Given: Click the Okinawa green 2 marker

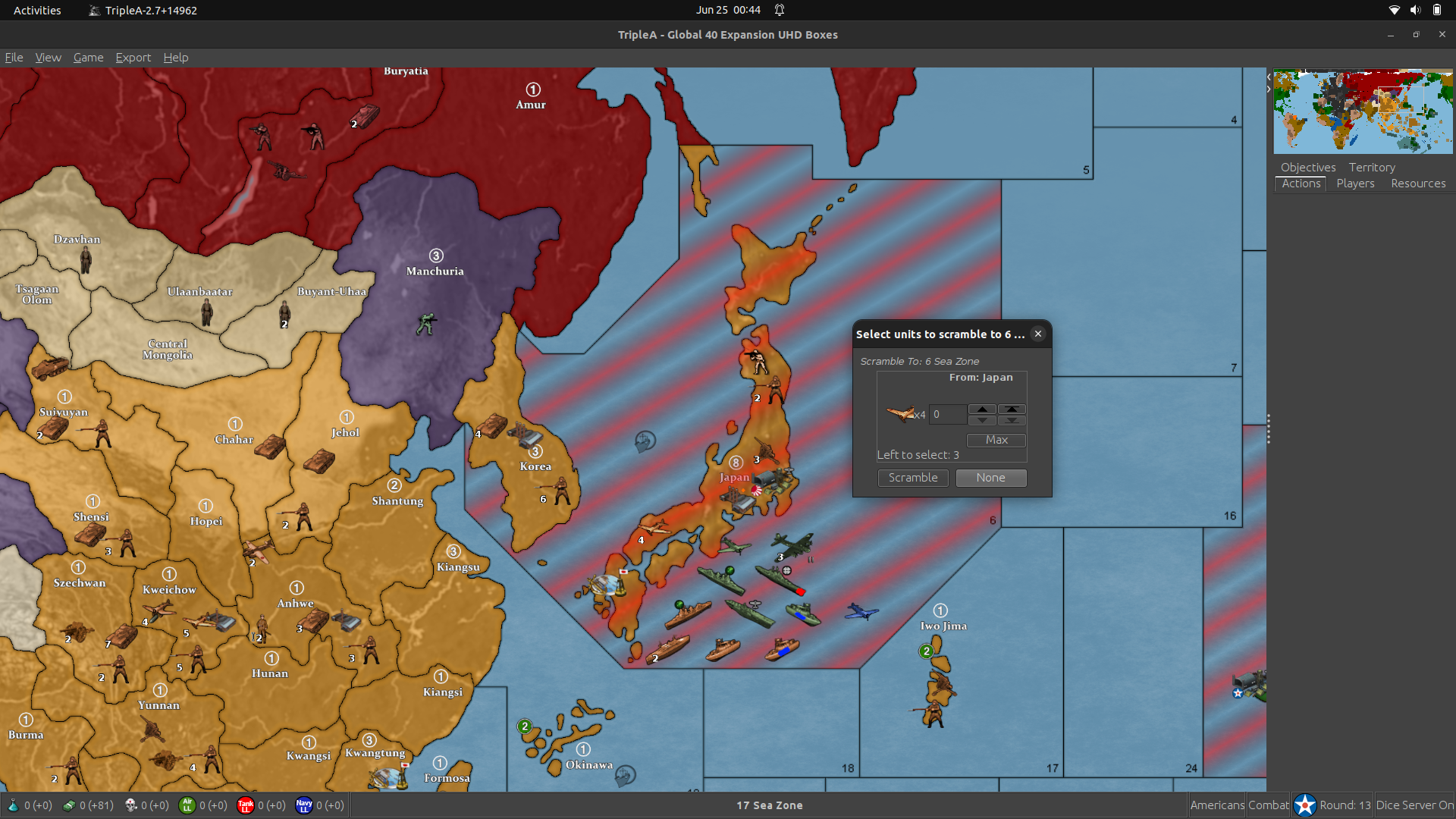Looking at the screenshot, I should [x=525, y=726].
